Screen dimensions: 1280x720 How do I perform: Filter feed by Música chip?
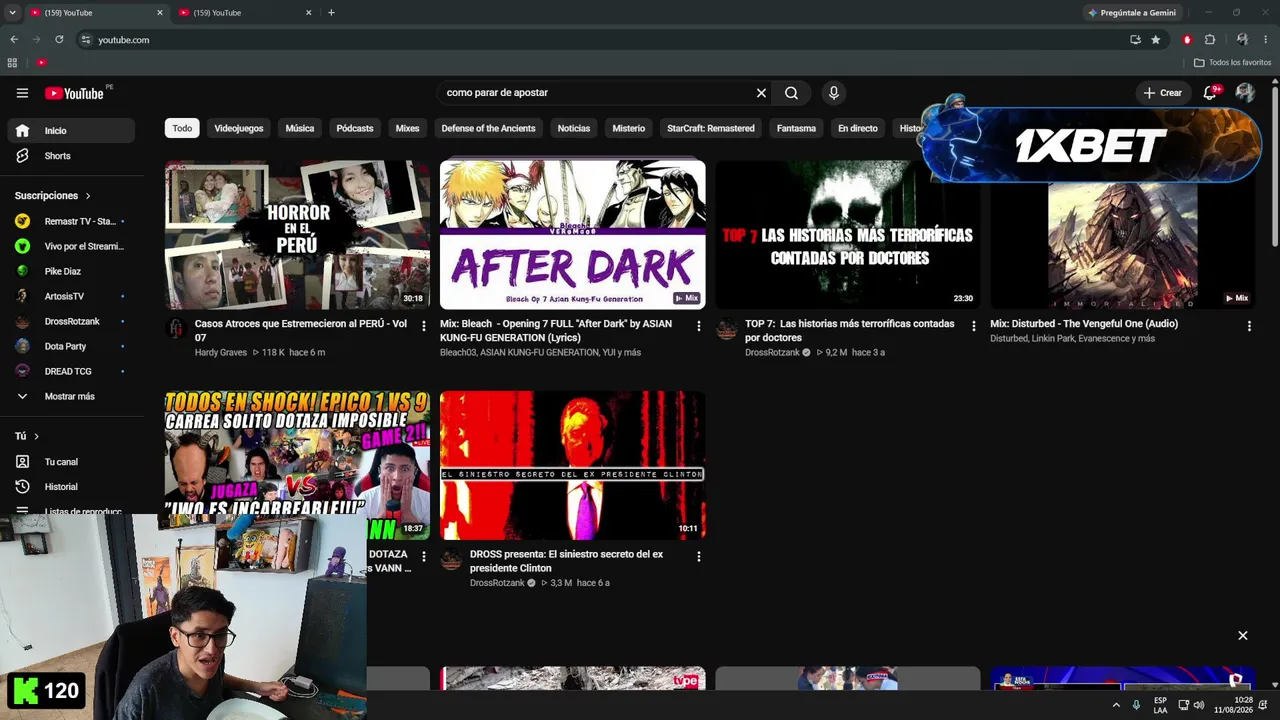[x=300, y=128]
